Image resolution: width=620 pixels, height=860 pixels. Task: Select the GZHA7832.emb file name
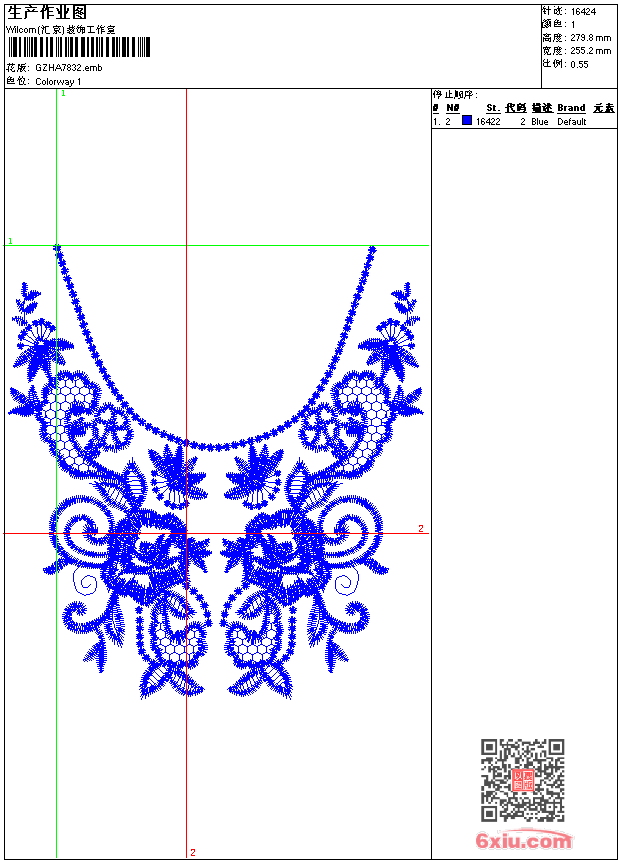tap(69, 68)
